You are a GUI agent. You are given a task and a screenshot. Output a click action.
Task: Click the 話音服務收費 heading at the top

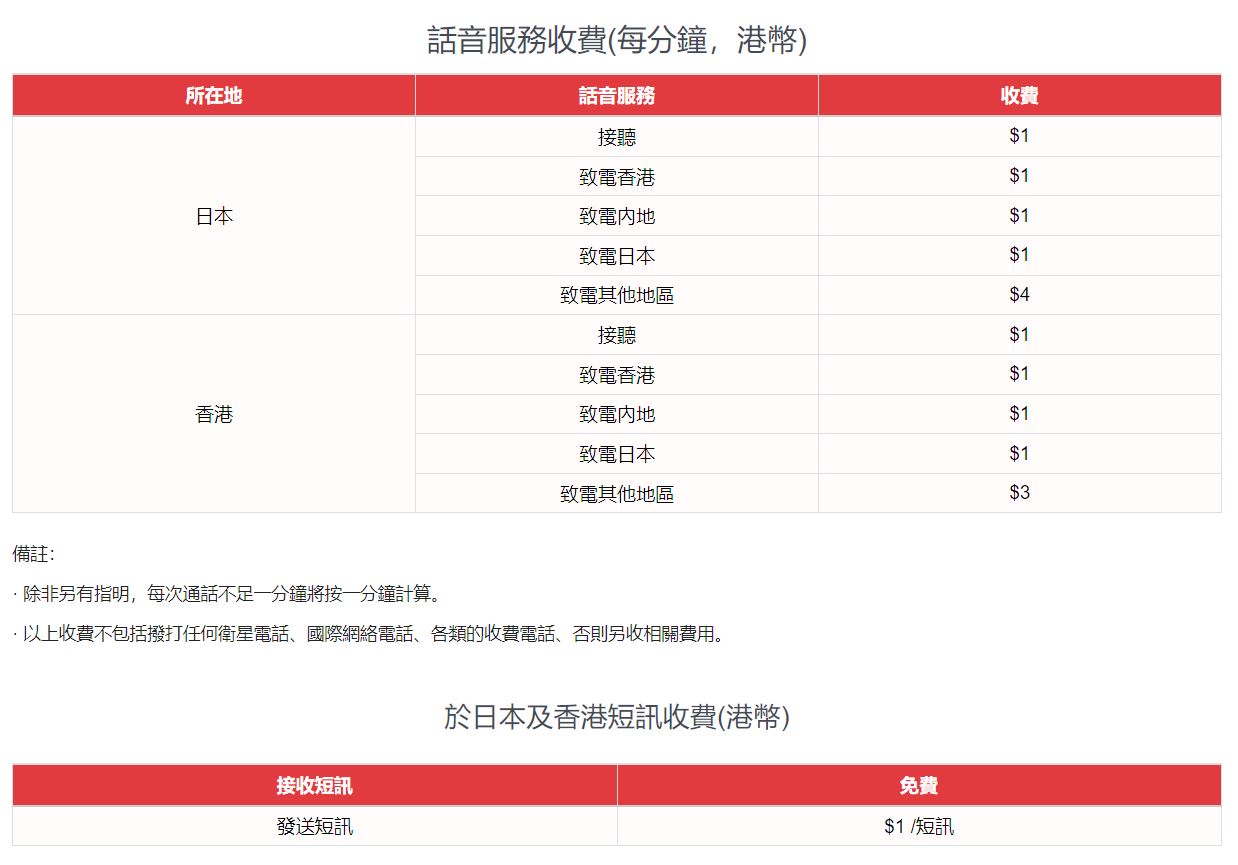[617, 41]
